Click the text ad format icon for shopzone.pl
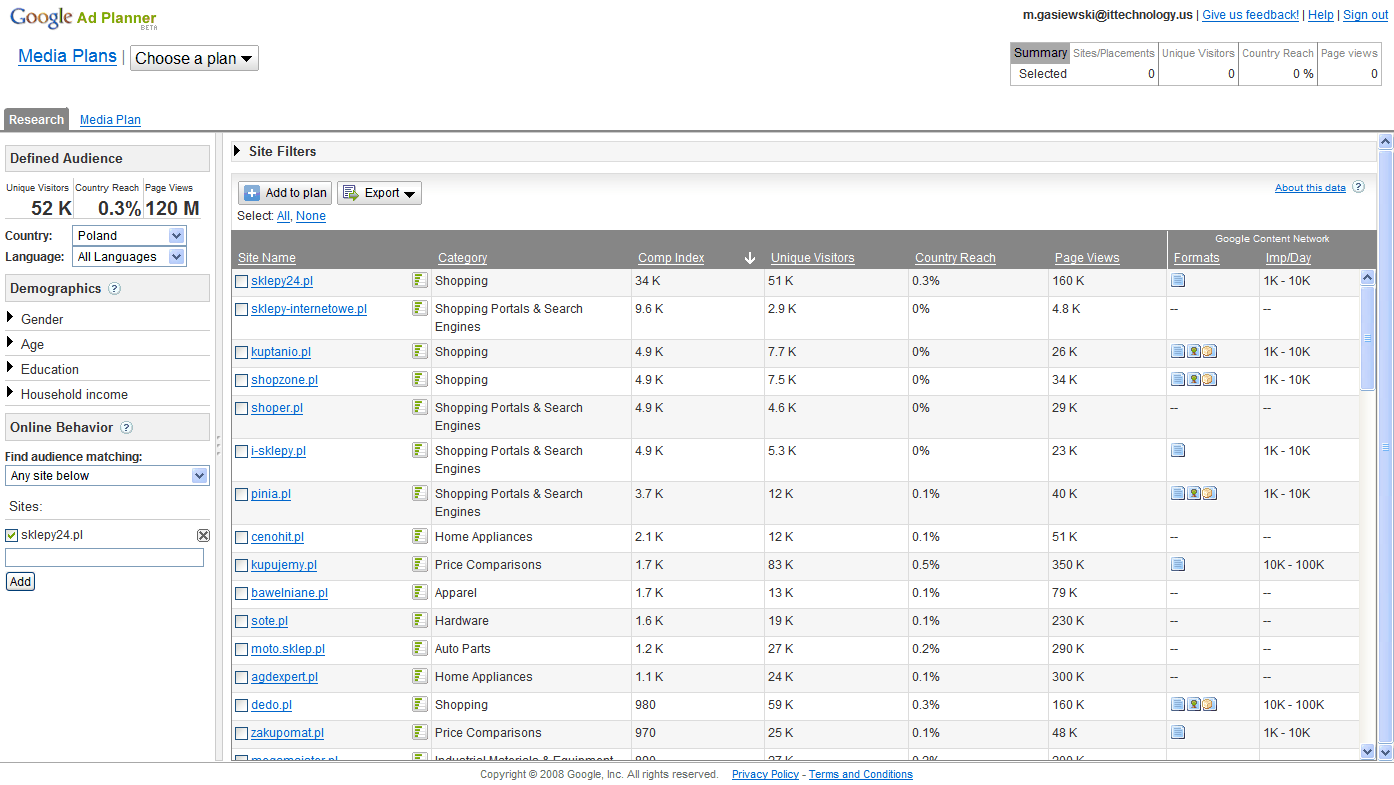The image size is (1394, 785). coord(1178,380)
